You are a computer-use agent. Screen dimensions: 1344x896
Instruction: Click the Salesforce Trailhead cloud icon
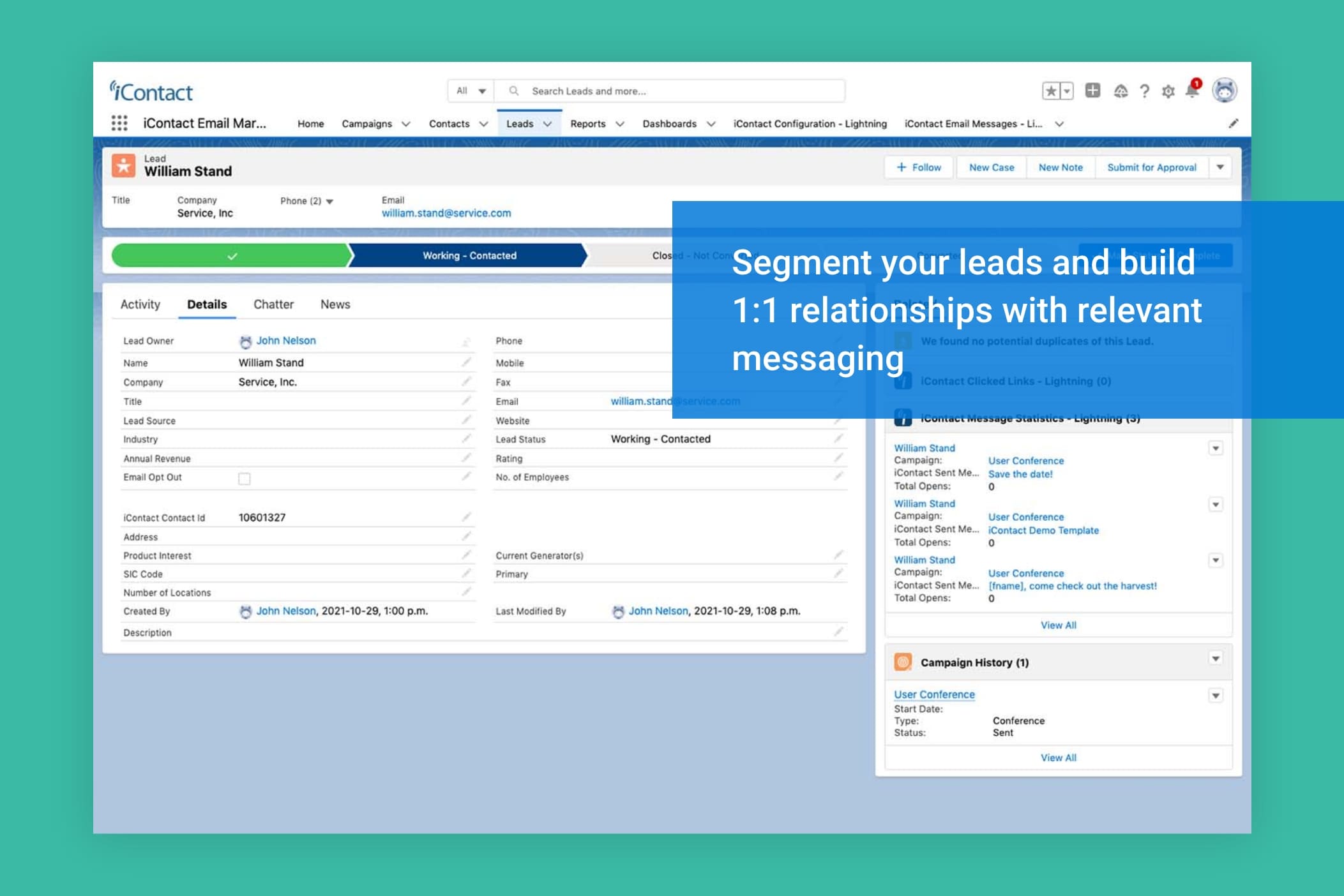[x=1121, y=92]
